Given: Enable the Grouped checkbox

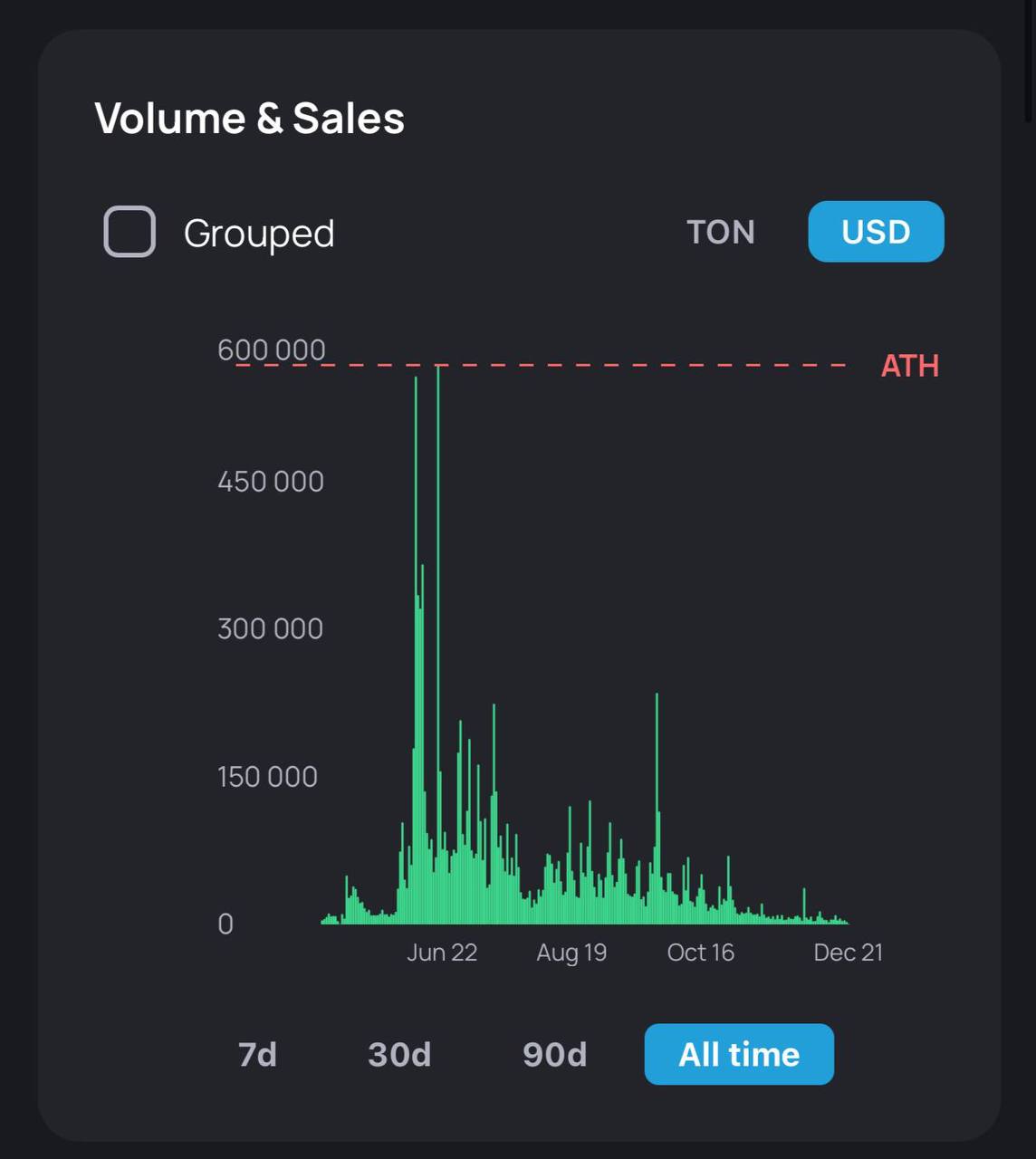Looking at the screenshot, I should [129, 232].
